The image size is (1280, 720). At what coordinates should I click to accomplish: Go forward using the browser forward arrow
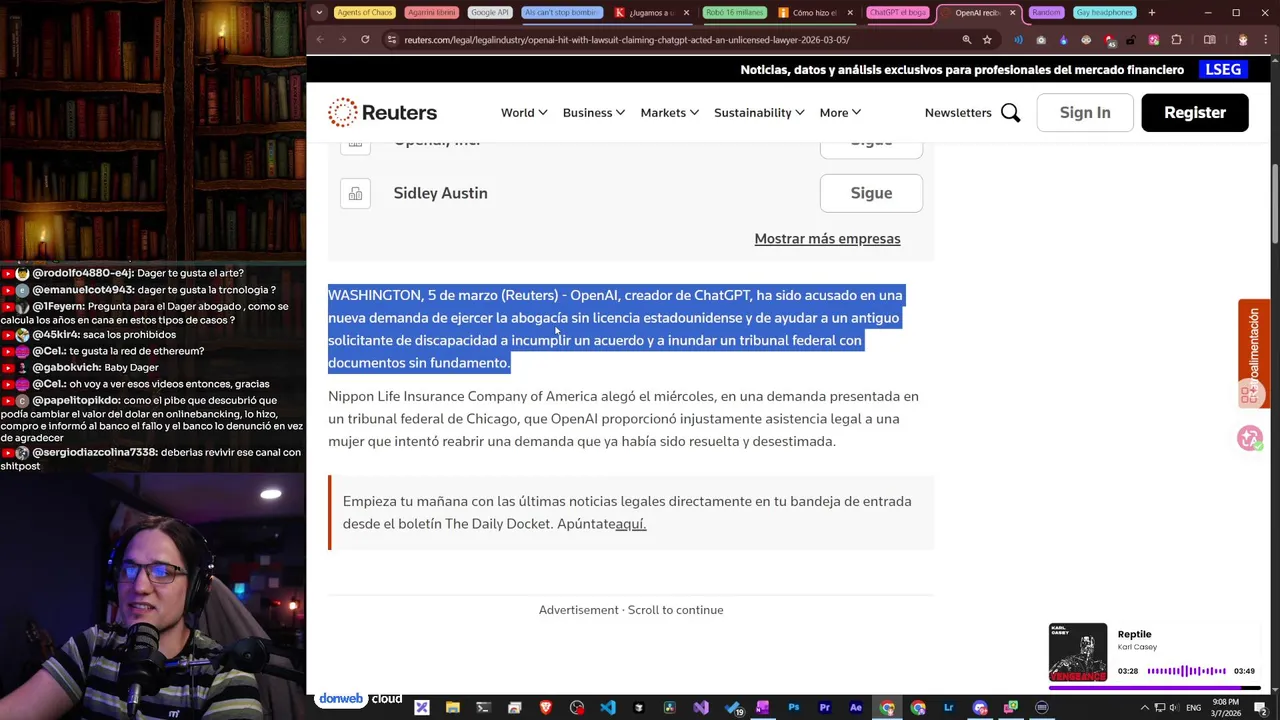point(342,40)
